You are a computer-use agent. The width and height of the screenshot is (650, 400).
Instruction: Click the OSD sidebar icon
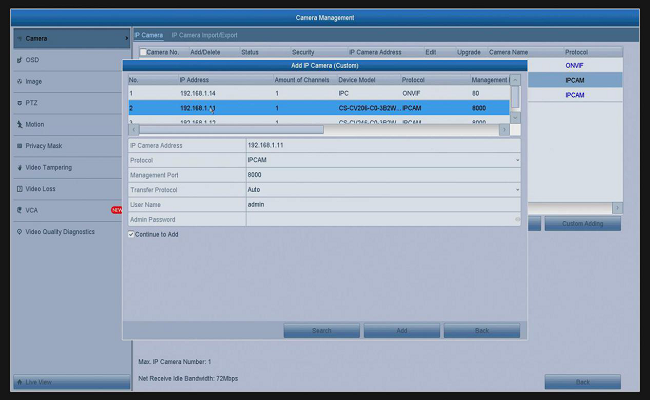pos(19,60)
